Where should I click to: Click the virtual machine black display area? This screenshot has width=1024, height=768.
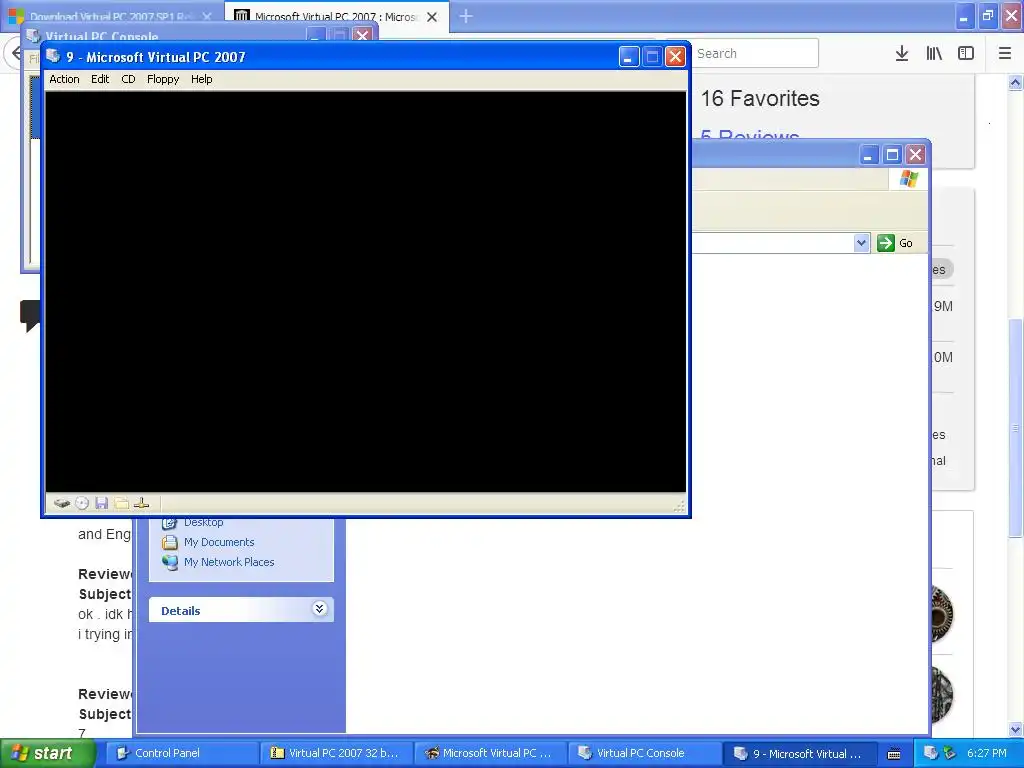[x=366, y=291]
